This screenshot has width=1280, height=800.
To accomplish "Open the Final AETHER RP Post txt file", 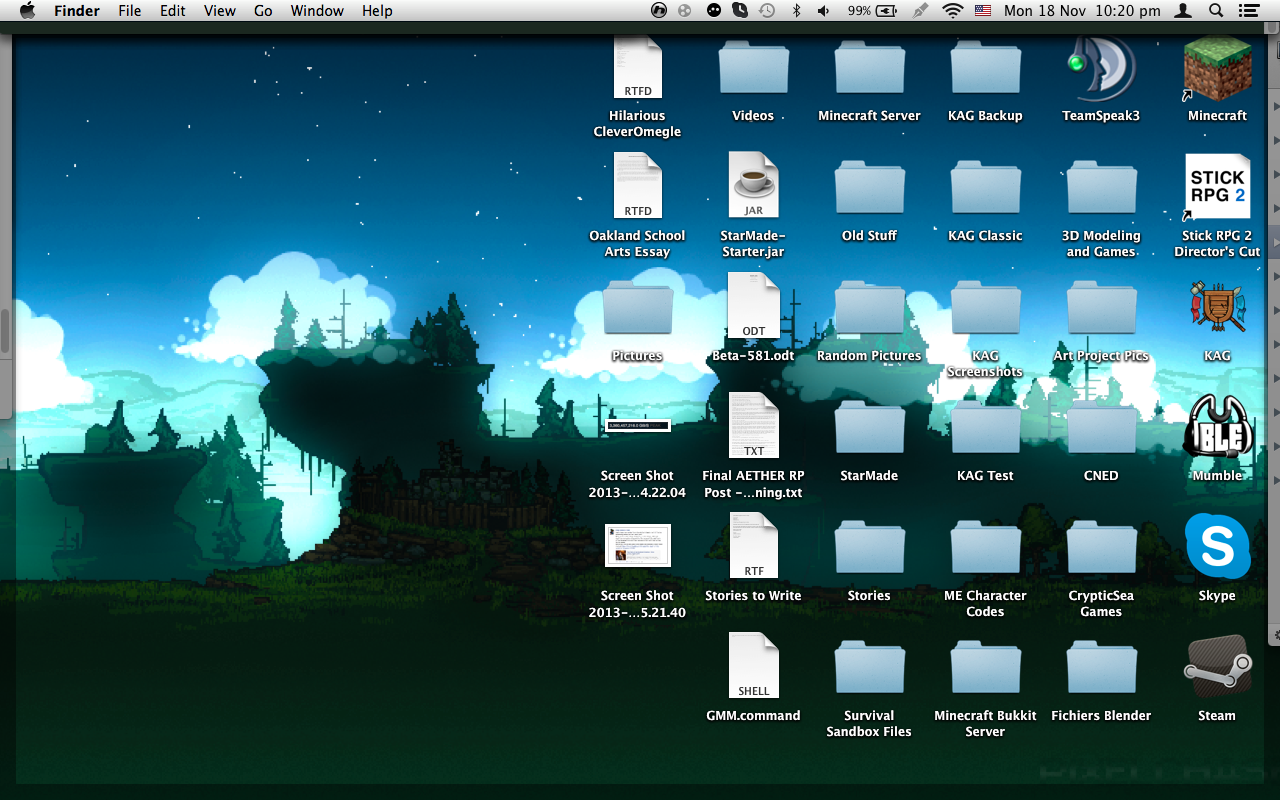I will point(753,425).
